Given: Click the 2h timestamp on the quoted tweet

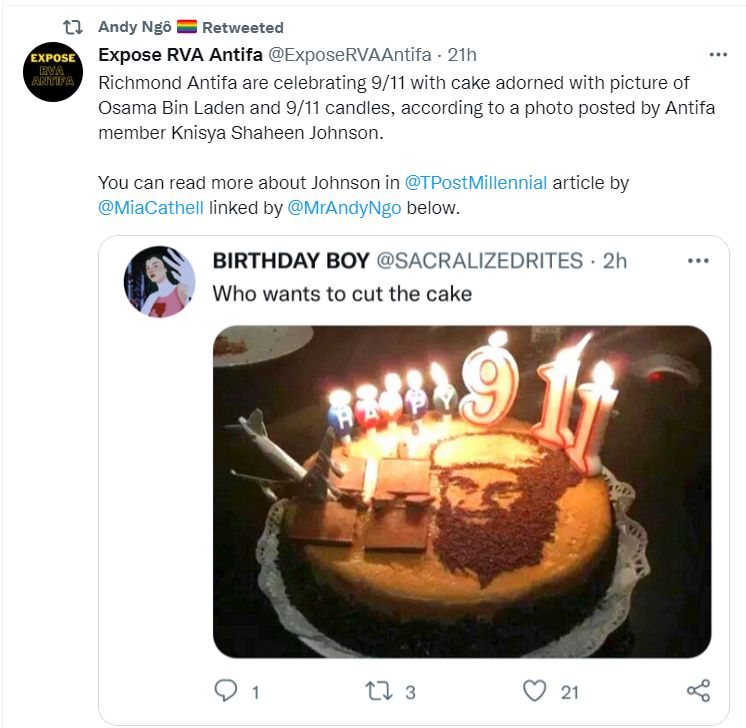Looking at the screenshot, I should 614,261.
